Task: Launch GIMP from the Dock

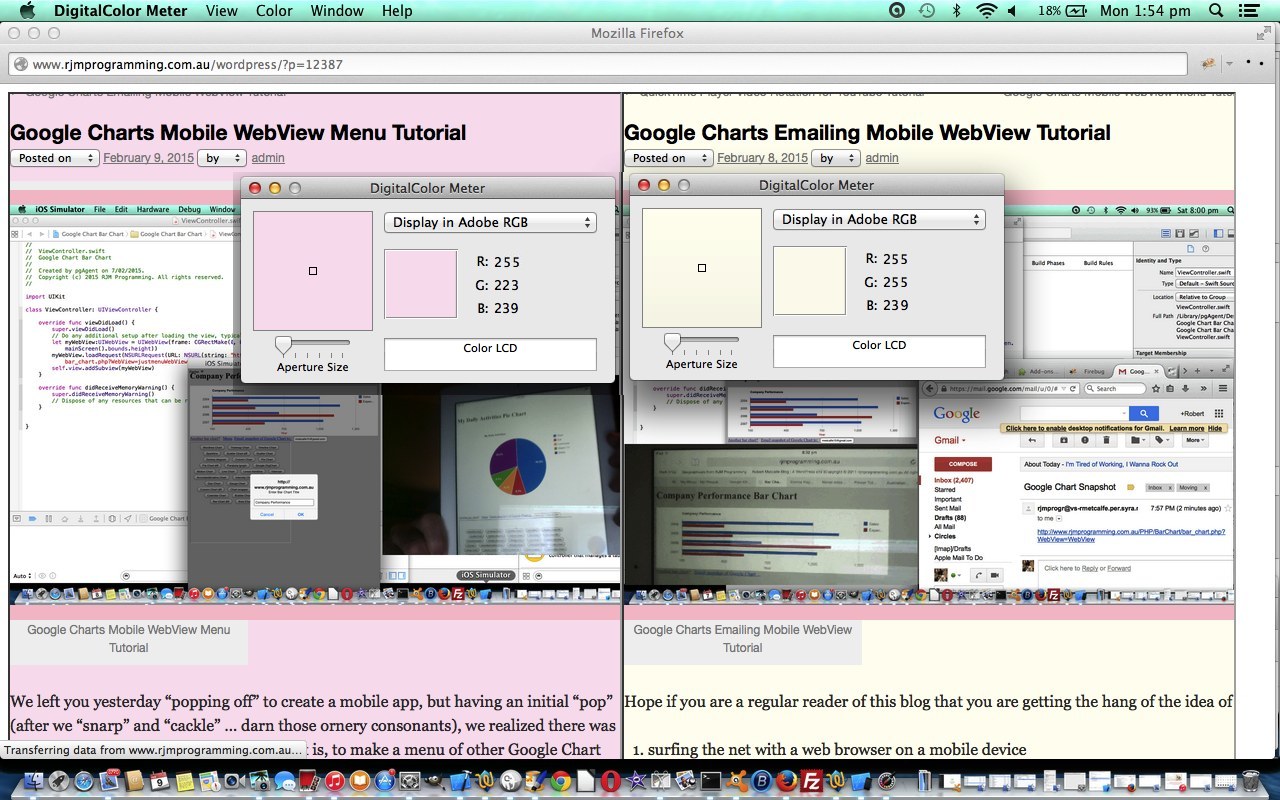Action: point(434,780)
